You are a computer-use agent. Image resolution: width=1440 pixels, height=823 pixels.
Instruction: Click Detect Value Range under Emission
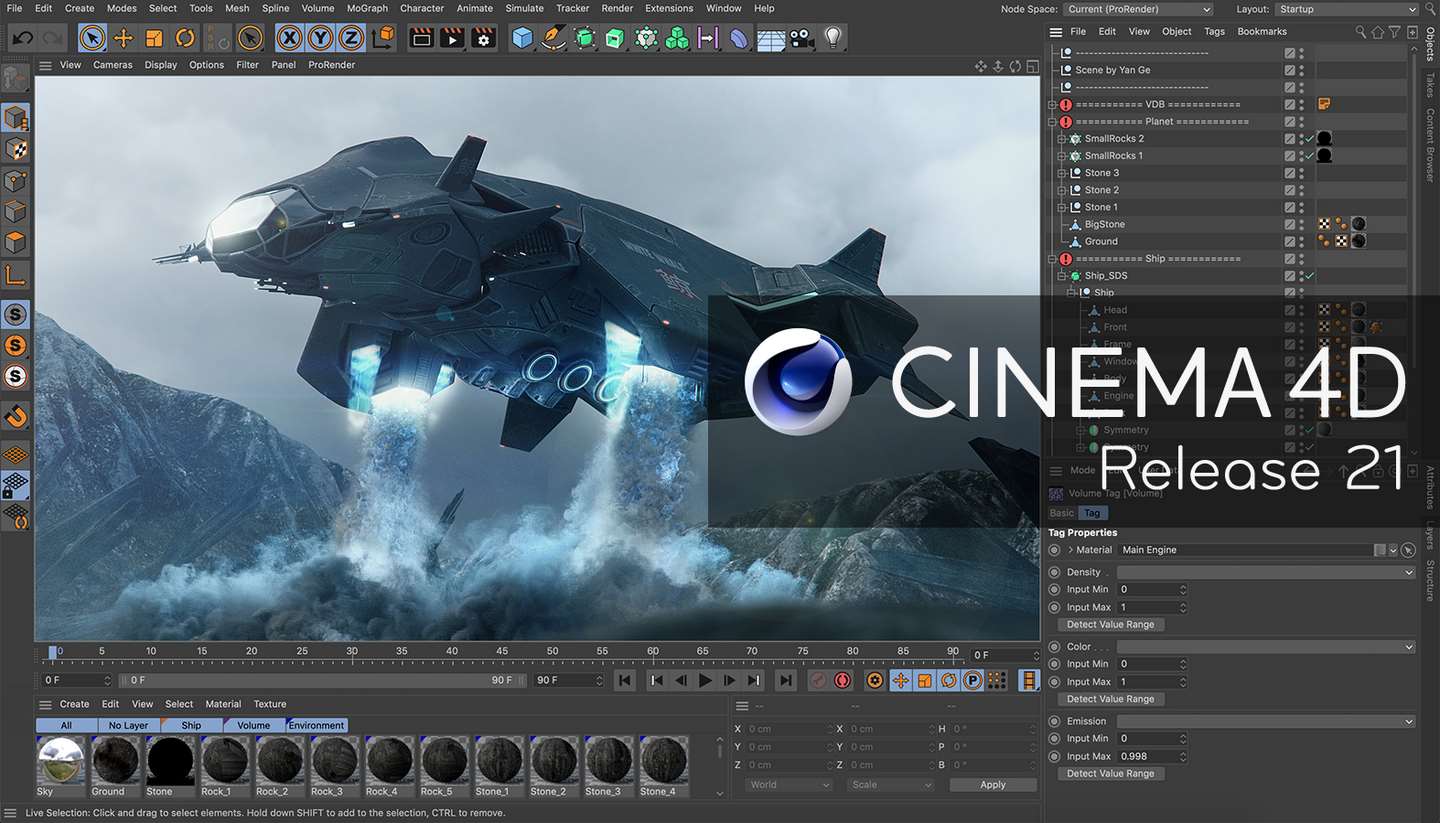pos(1110,774)
